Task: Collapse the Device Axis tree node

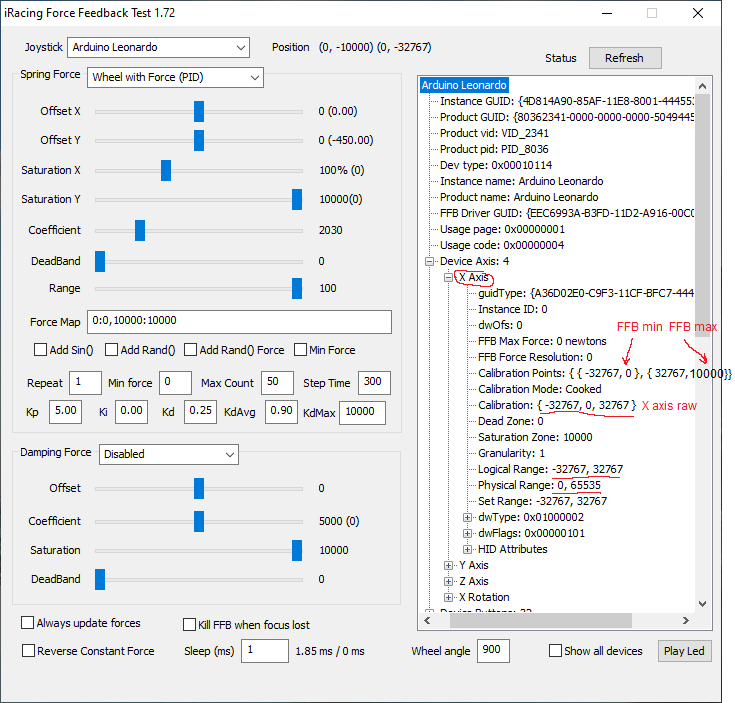Action: tap(429, 262)
